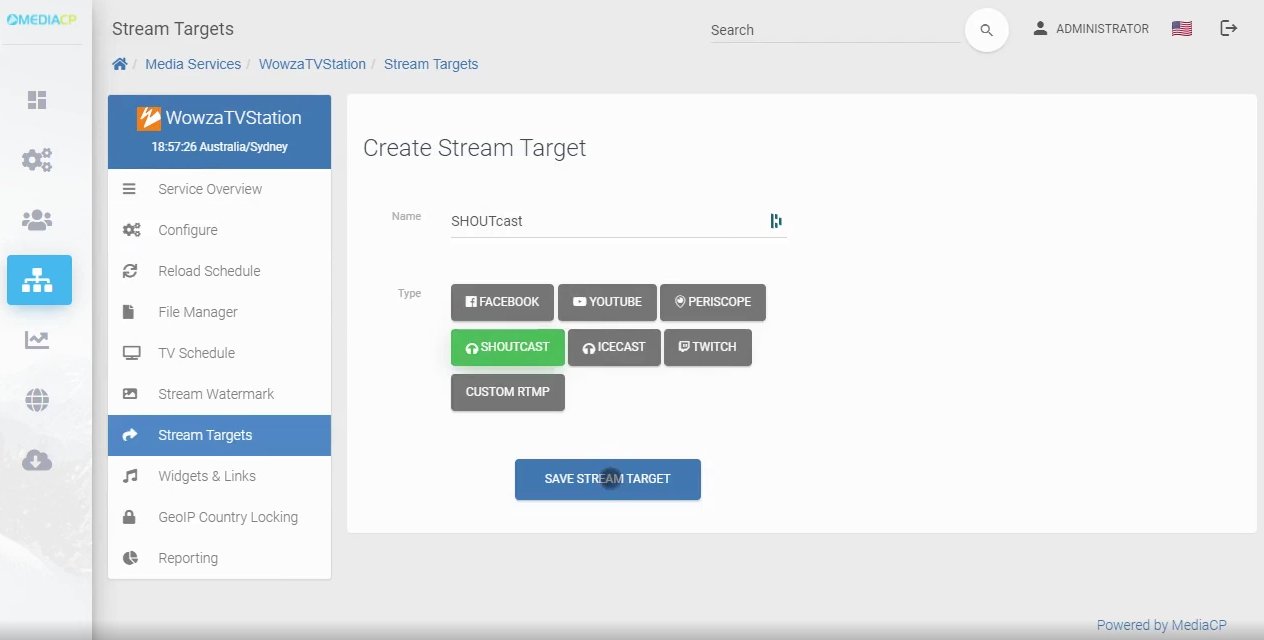Click the Stream Targets share arrow icon
Viewport: 1264px width, 640px height.
130,435
